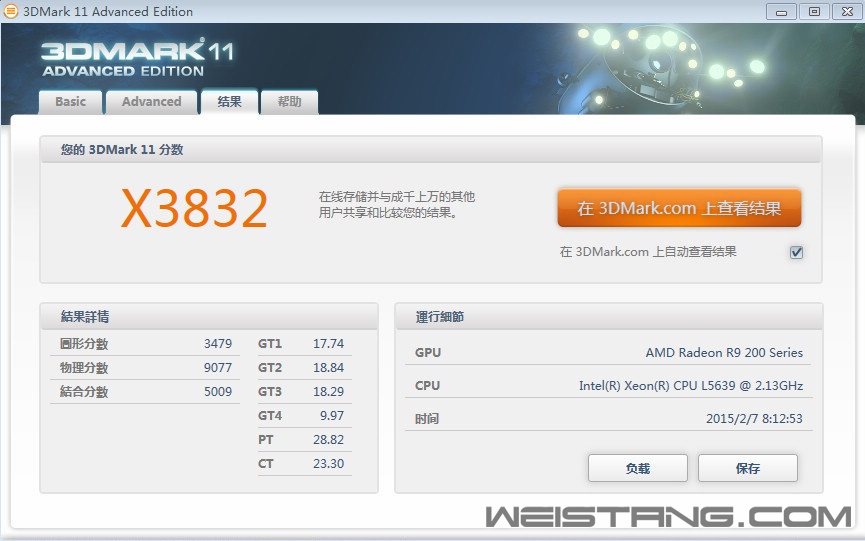Click the 物理分數 label
The image size is (865, 541).
tap(84, 368)
